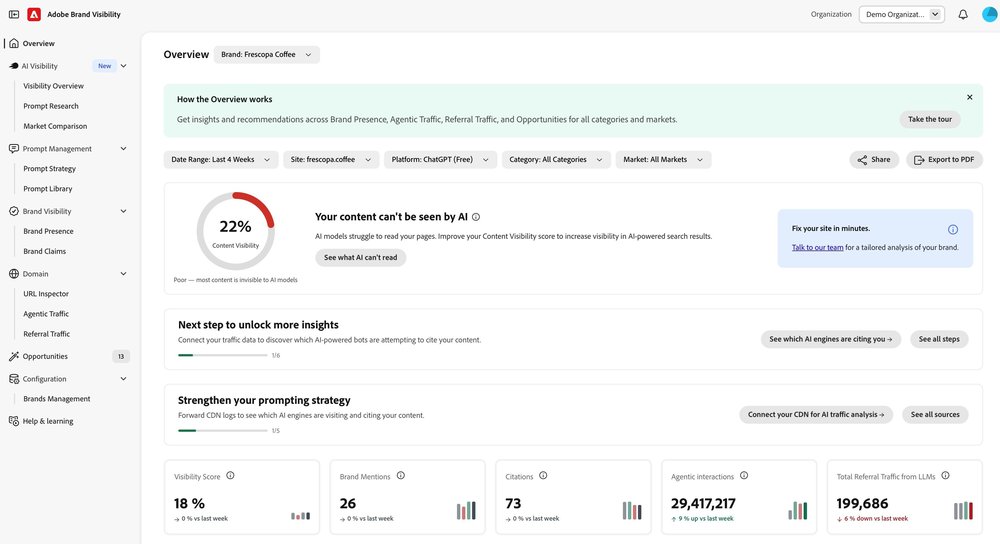Image resolution: width=1000 pixels, height=544 pixels.
Task: Click See all sources button
Action: (935, 415)
